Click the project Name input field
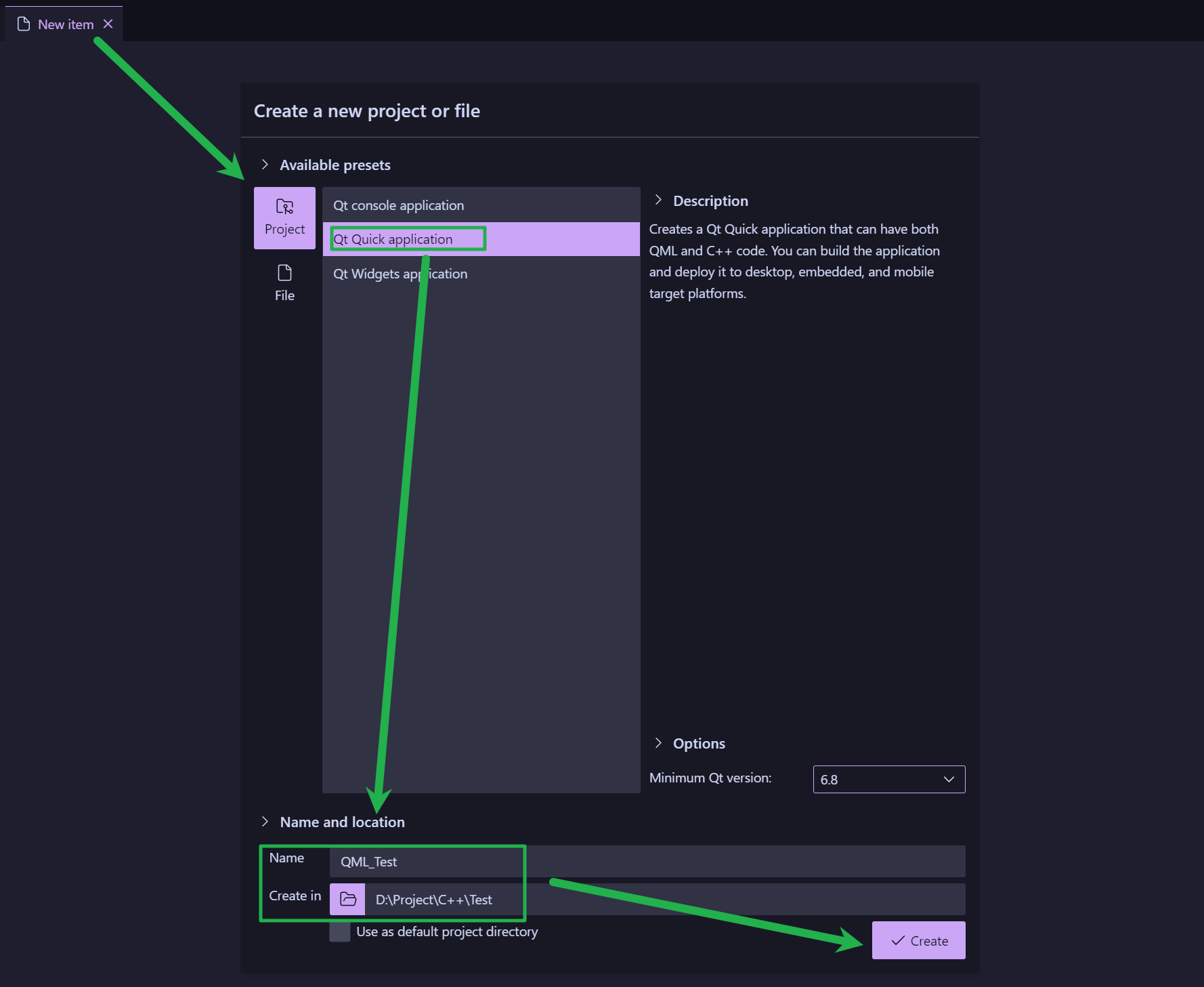The height and width of the screenshot is (987, 1204). (x=647, y=862)
